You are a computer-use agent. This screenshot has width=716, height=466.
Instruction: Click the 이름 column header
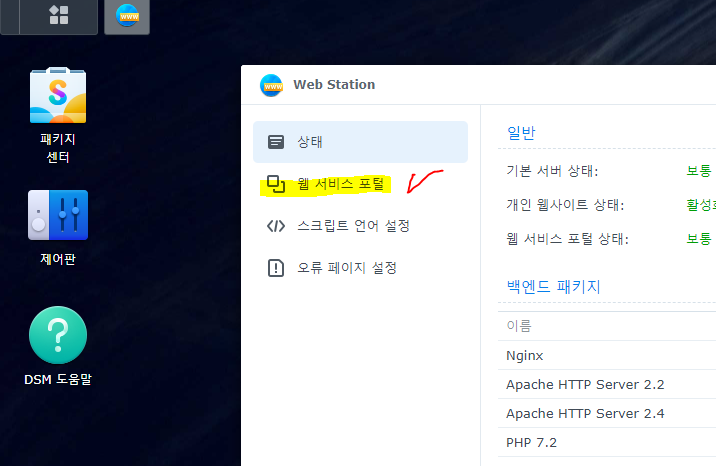point(519,326)
